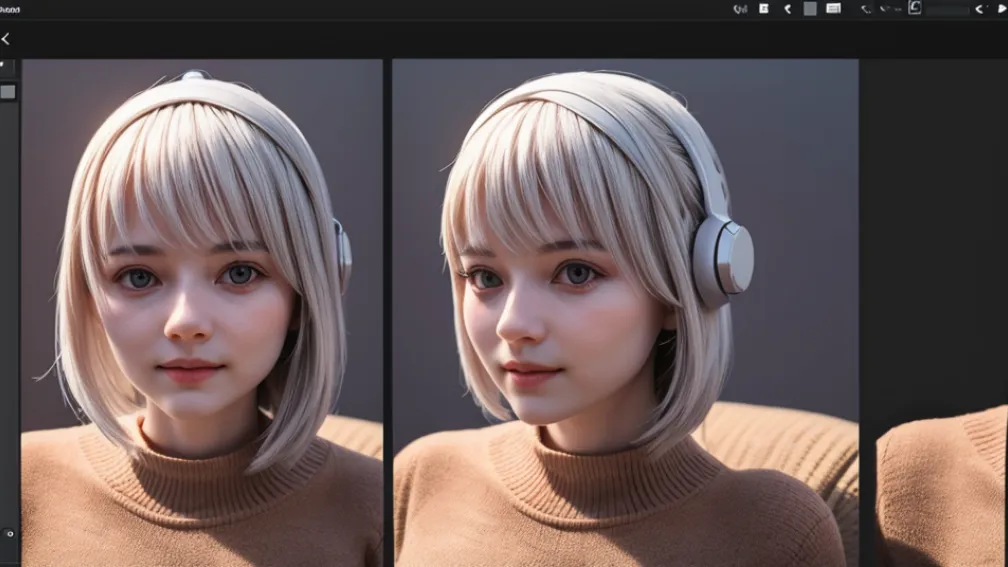Click the dark input field in the top toolbar
Image resolution: width=1008 pixels, height=567 pixels.
[x=947, y=10]
